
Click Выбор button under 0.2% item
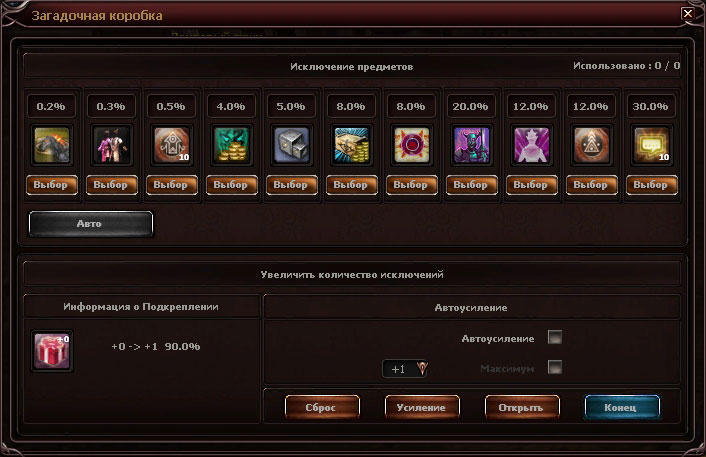(52, 185)
